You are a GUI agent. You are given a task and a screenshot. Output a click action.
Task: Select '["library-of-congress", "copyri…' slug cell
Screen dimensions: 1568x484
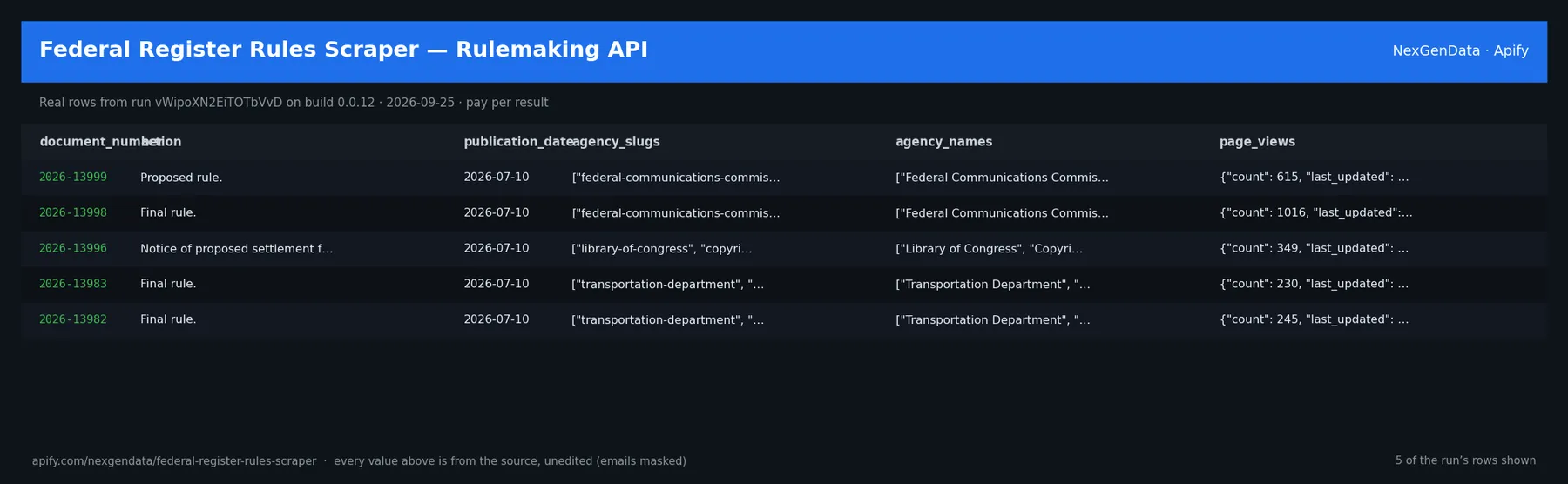tap(661, 249)
